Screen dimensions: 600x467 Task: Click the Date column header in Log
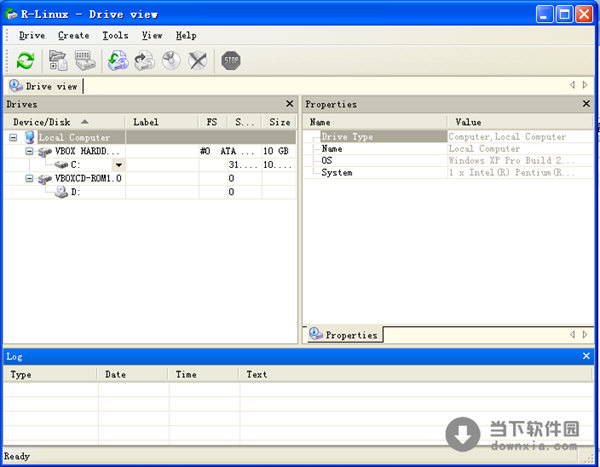132,374
